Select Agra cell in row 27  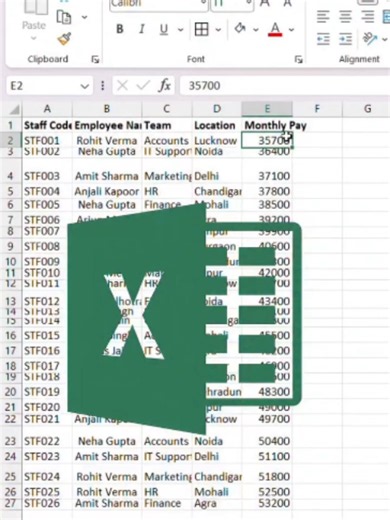point(217,503)
